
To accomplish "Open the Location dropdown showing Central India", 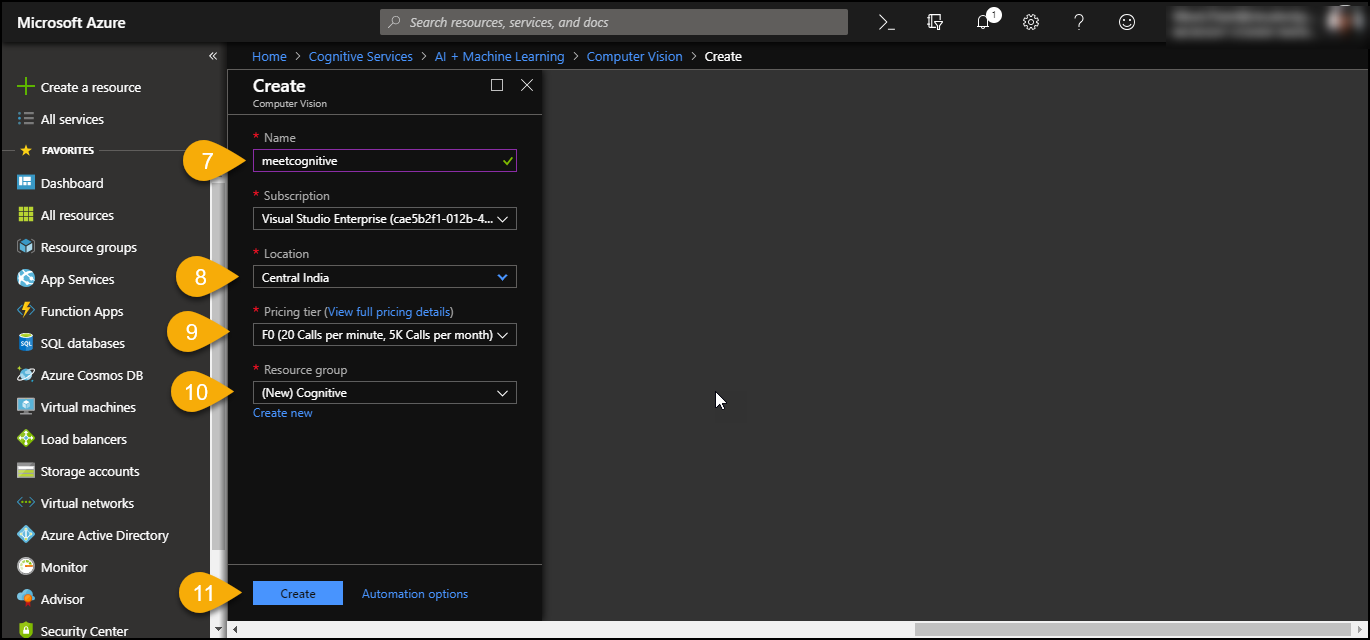I will click(385, 277).
